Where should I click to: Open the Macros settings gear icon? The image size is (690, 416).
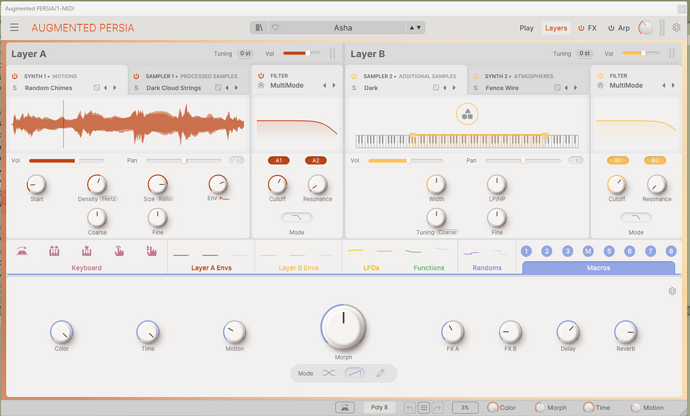(x=672, y=291)
